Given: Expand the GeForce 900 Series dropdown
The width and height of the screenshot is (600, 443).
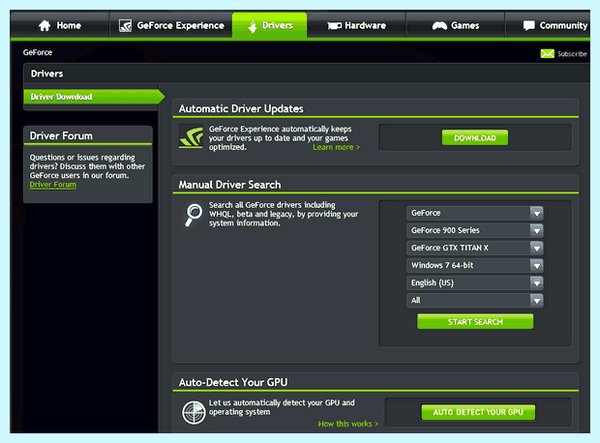Looking at the screenshot, I should tap(474, 230).
